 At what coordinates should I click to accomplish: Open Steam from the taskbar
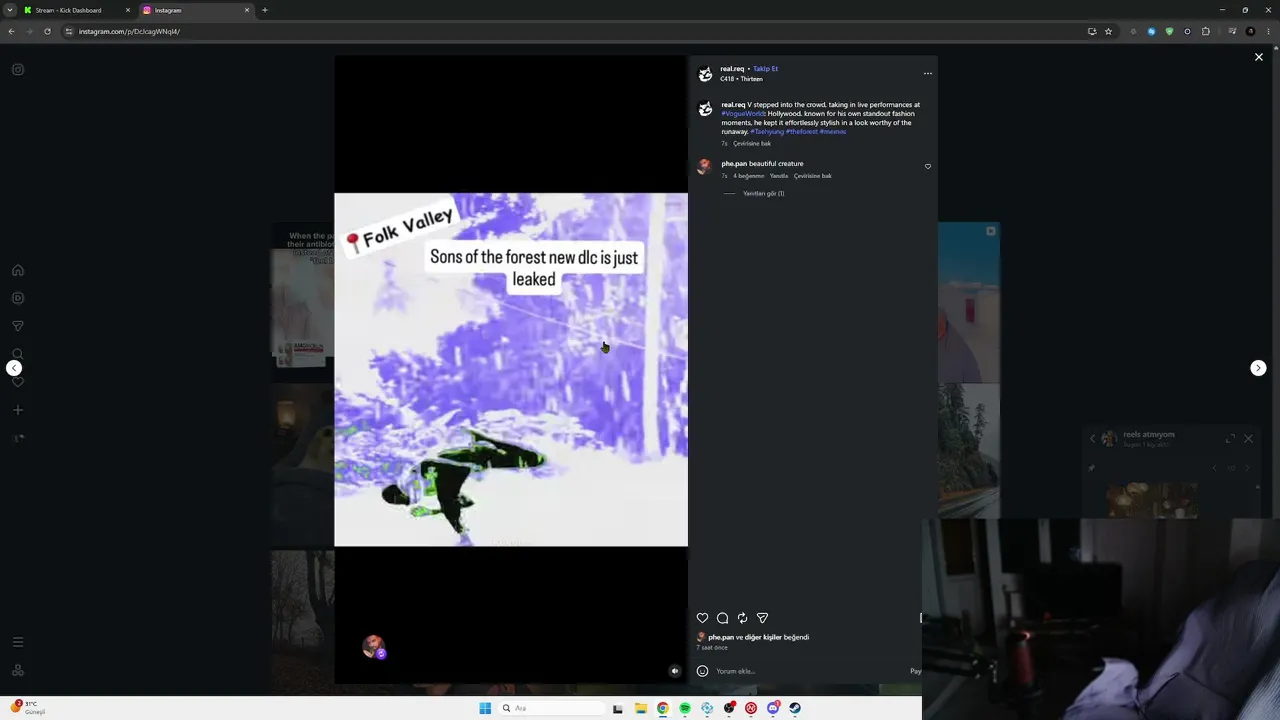pyautogui.click(x=795, y=708)
